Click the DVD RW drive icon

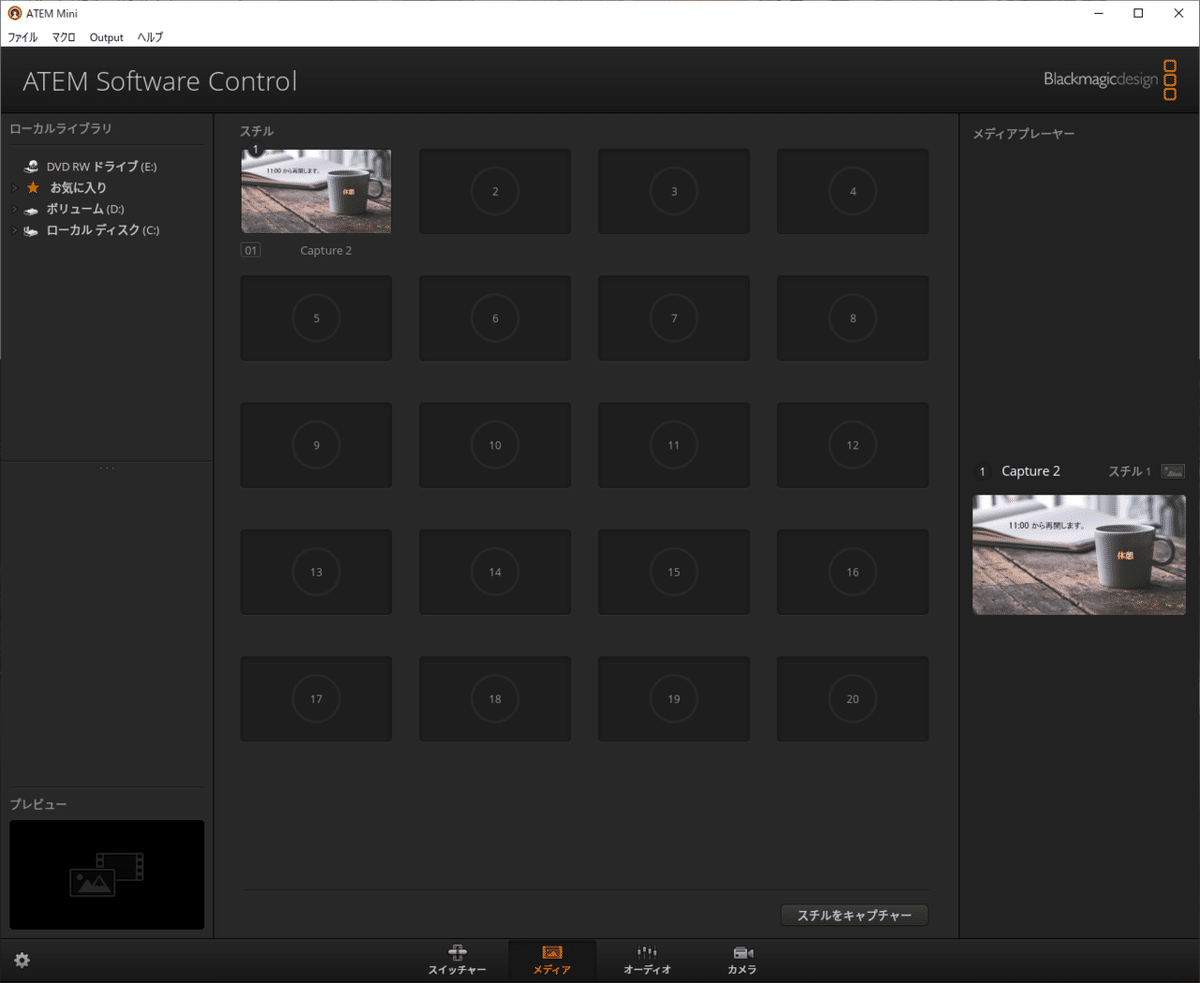32,166
